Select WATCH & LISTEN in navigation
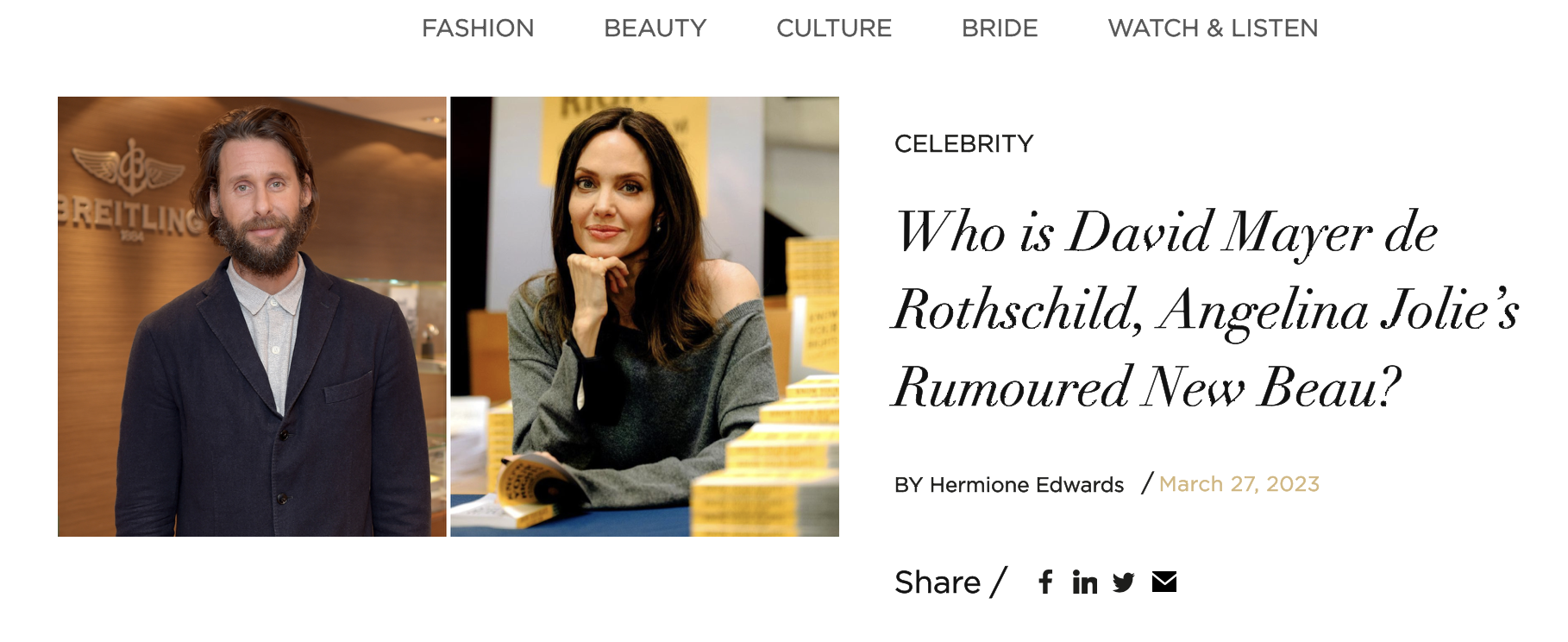 point(1213,28)
